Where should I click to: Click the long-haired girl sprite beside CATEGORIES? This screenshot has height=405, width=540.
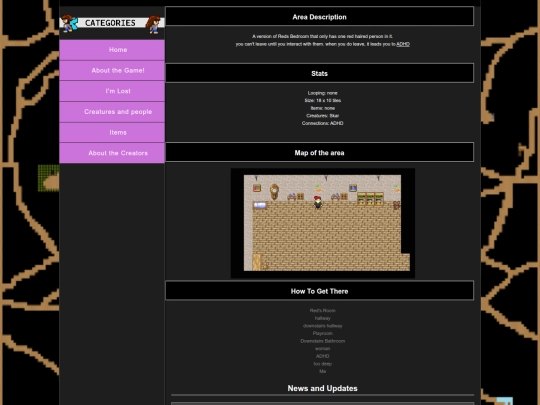click(x=153, y=24)
